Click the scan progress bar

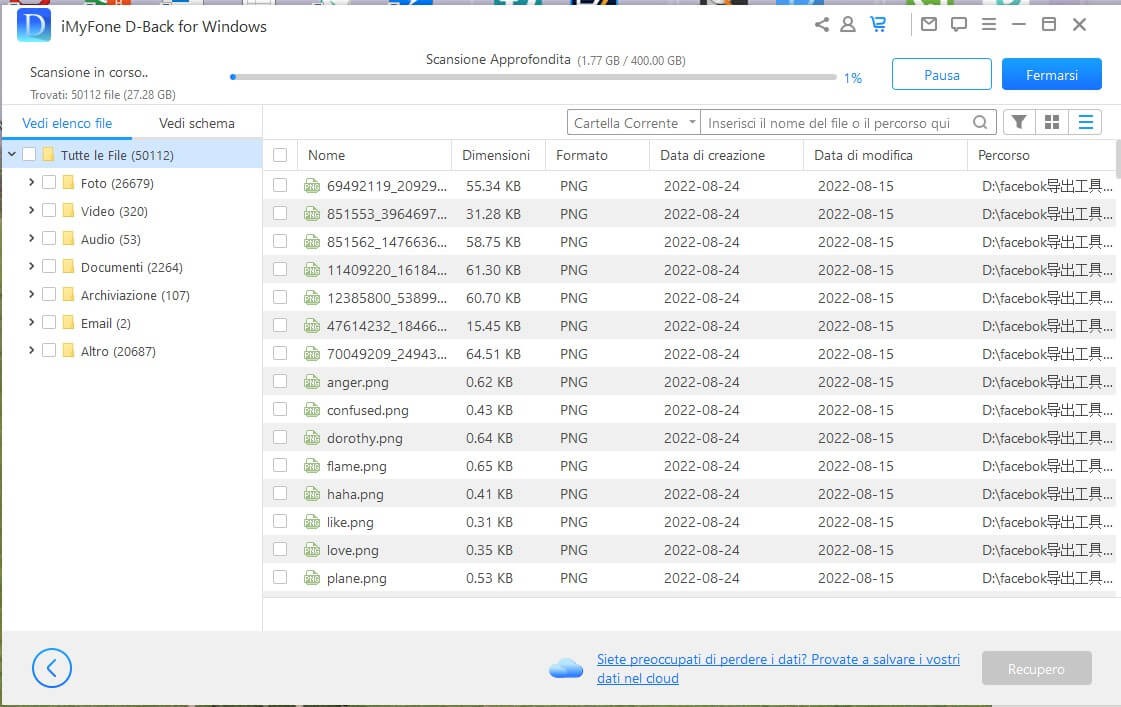533,76
